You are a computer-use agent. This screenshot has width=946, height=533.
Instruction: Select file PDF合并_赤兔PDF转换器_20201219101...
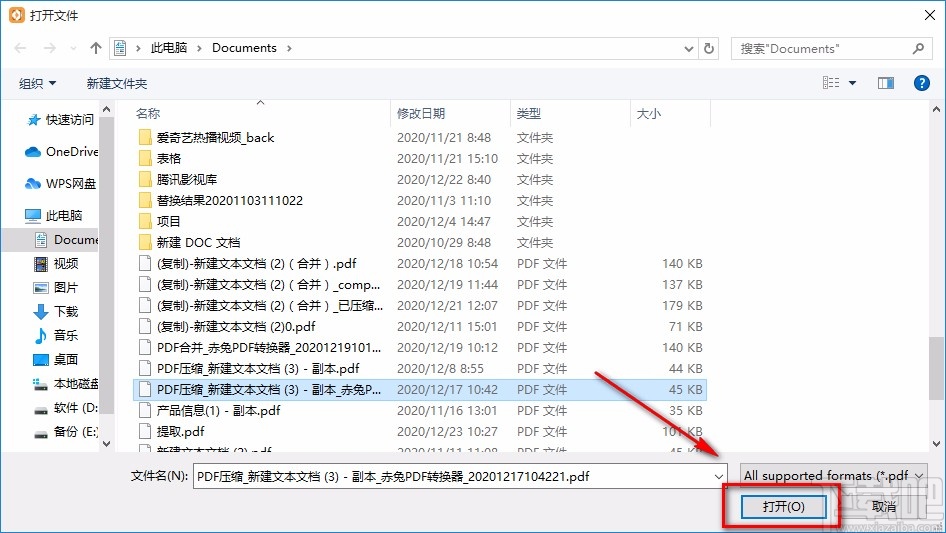pos(419,348)
